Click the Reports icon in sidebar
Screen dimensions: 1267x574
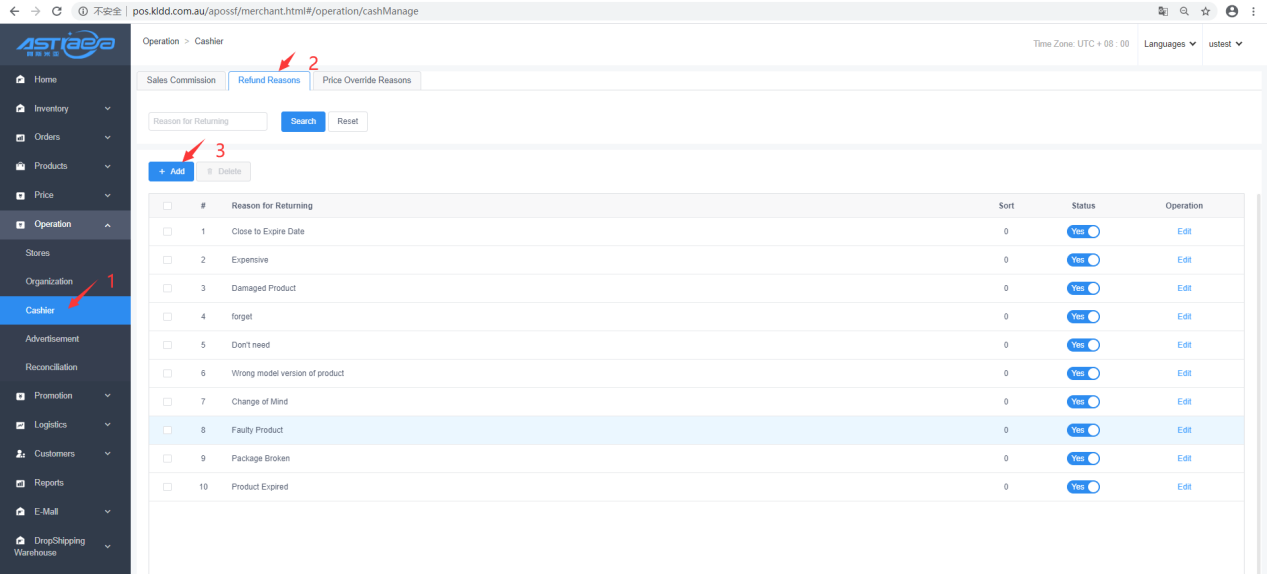point(20,483)
